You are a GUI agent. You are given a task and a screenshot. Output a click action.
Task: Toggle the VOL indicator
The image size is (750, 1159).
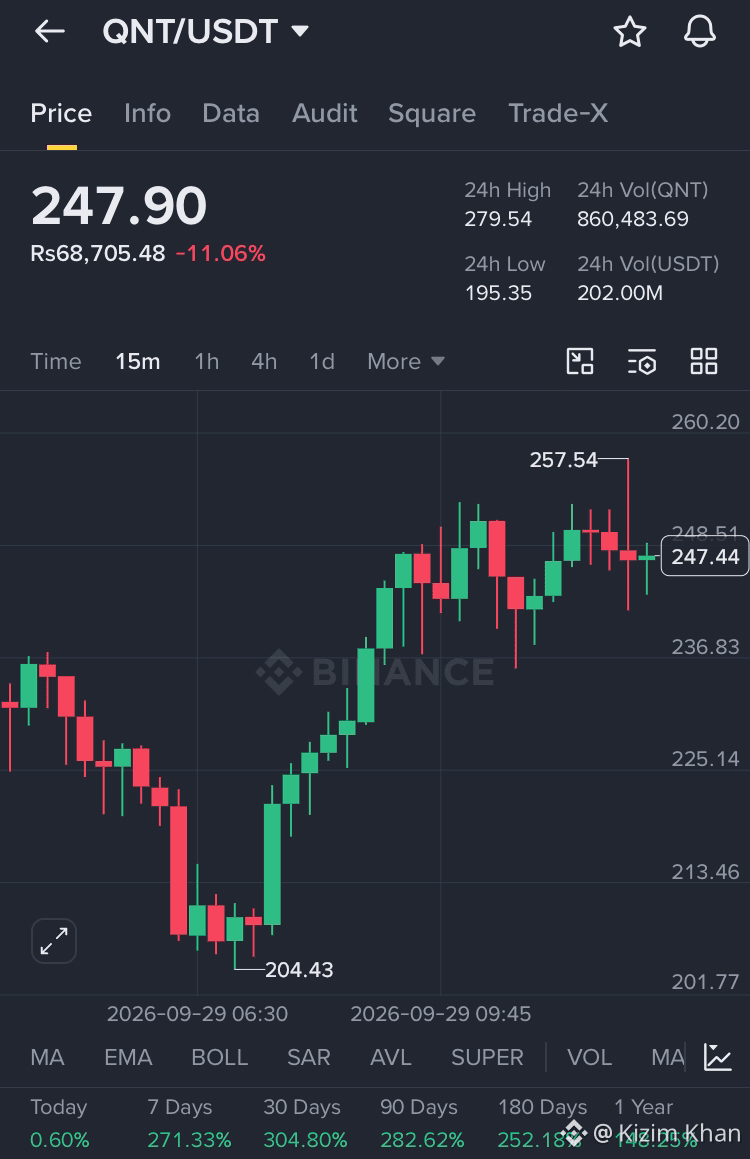point(589,1057)
